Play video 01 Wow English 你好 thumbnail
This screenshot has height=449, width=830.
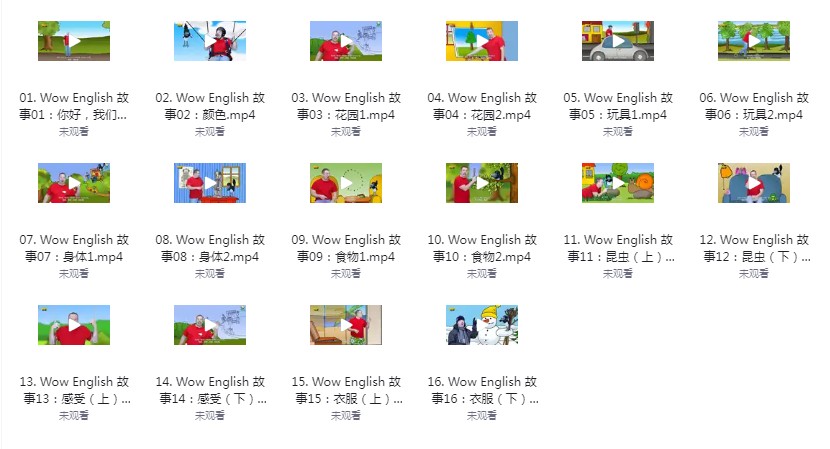click(74, 41)
